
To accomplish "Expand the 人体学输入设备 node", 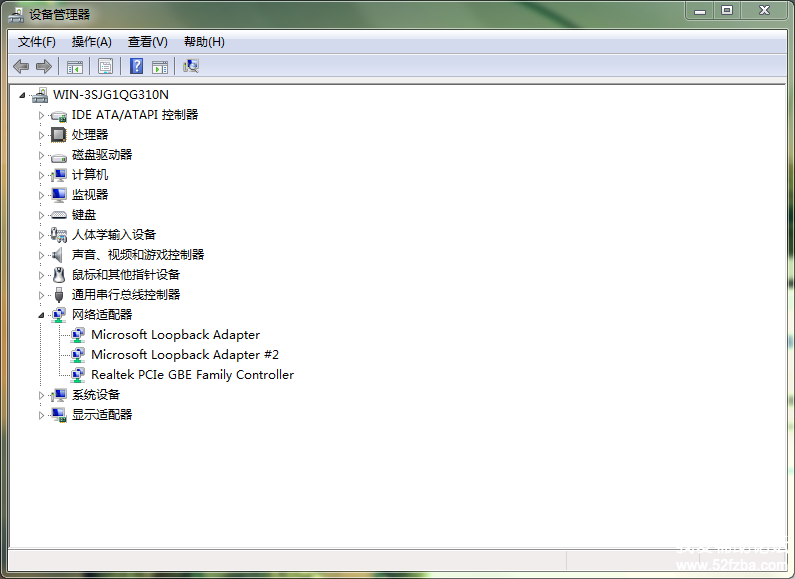I will point(42,235).
